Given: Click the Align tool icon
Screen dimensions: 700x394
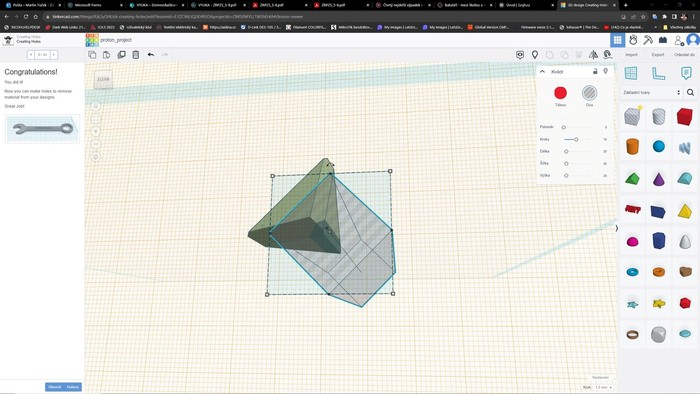Looking at the screenshot, I should click(579, 54).
